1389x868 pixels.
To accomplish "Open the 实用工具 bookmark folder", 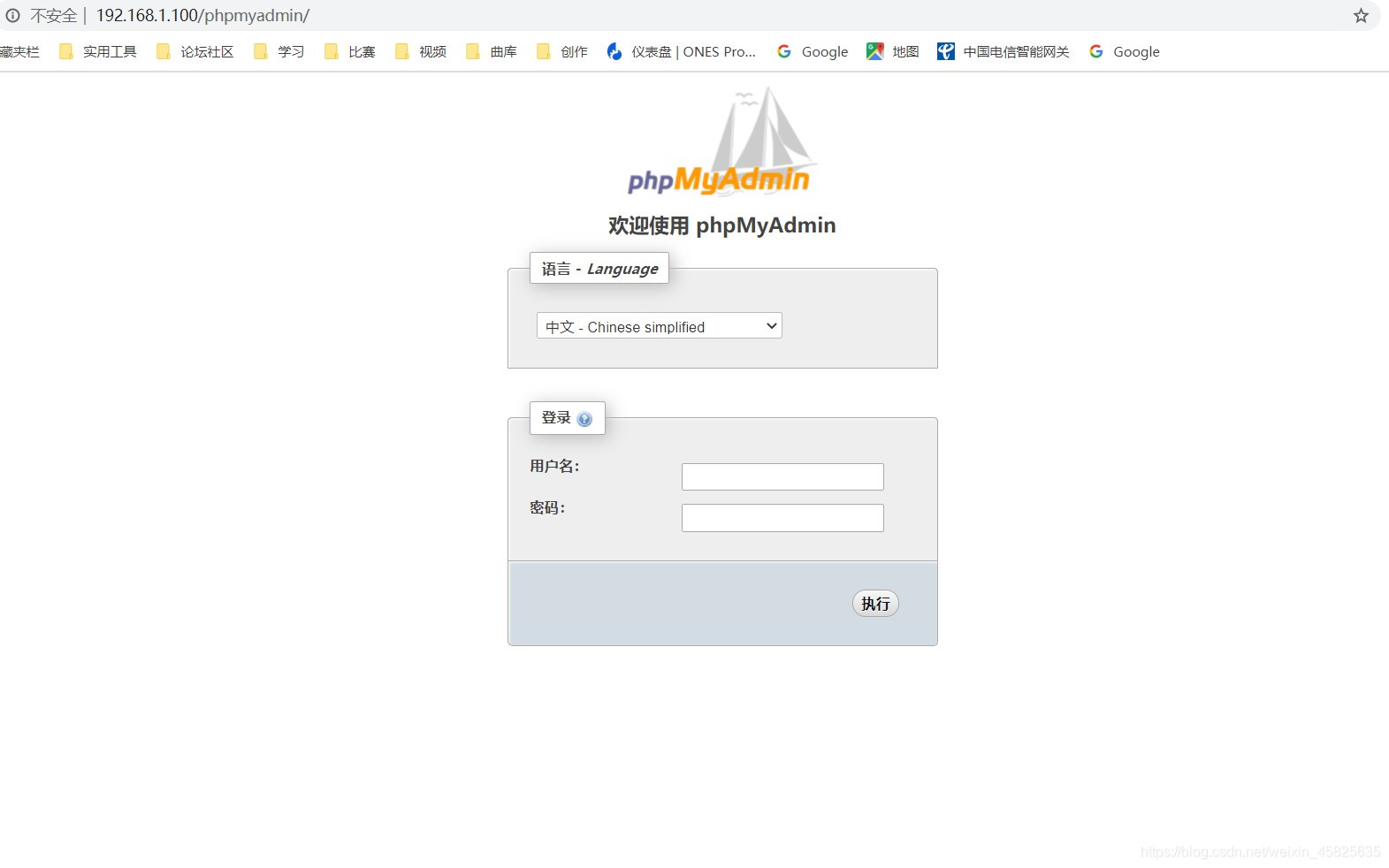I will click(x=97, y=51).
